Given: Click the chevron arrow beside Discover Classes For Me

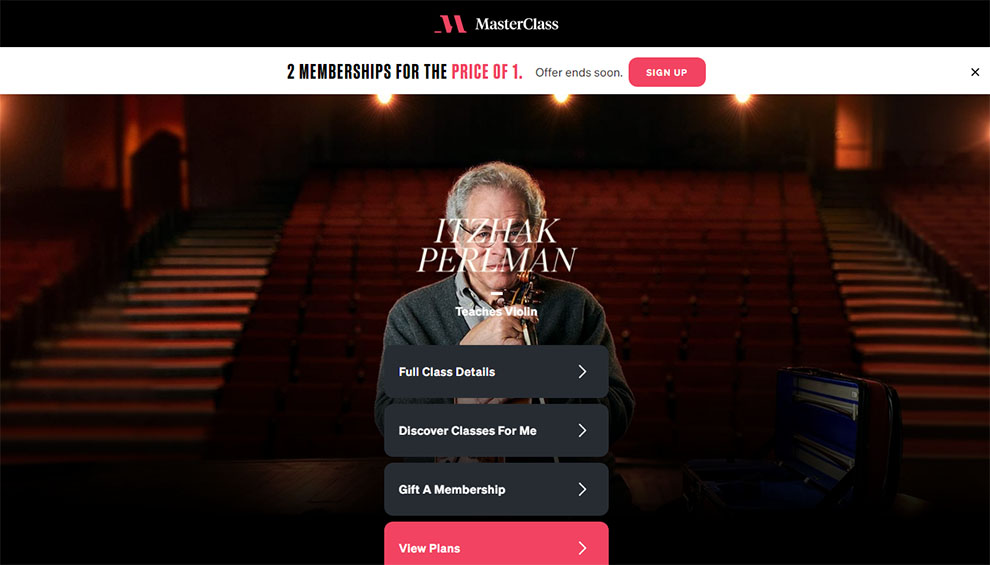Looking at the screenshot, I should (x=582, y=431).
